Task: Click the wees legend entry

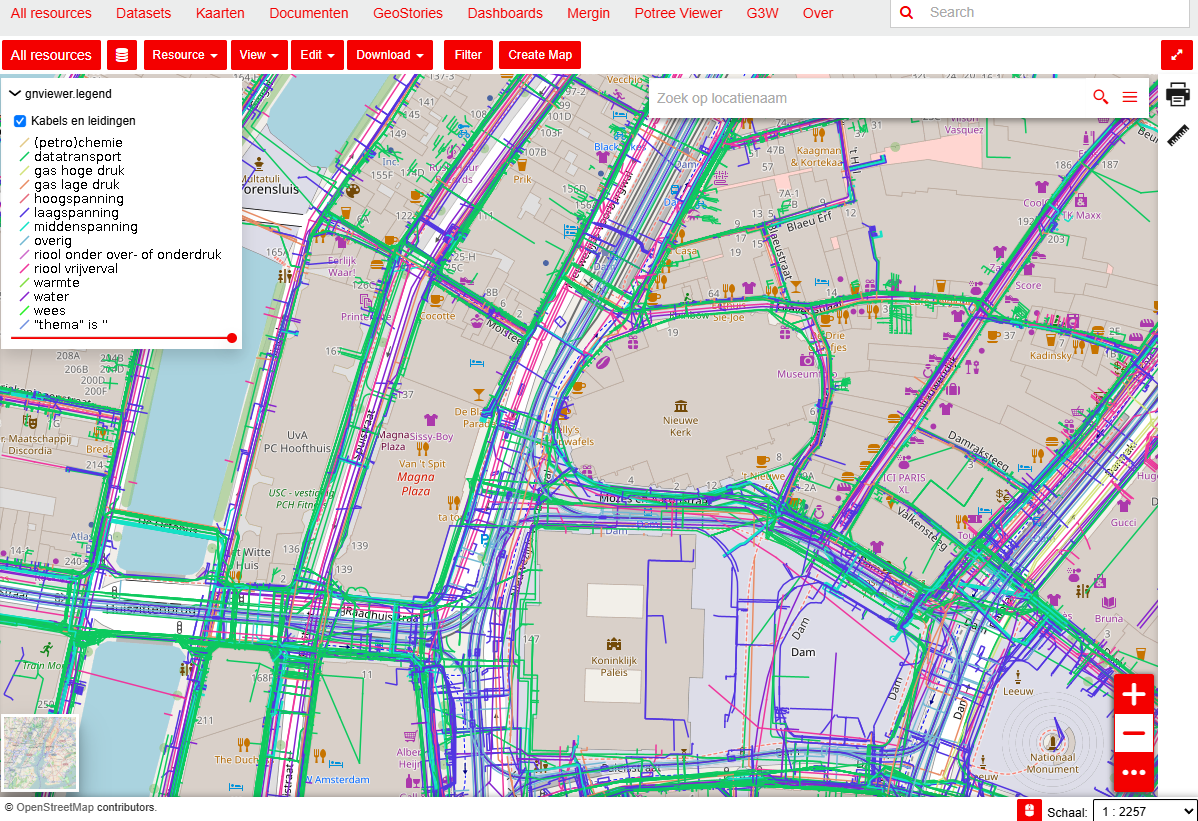Action: click(x=50, y=311)
